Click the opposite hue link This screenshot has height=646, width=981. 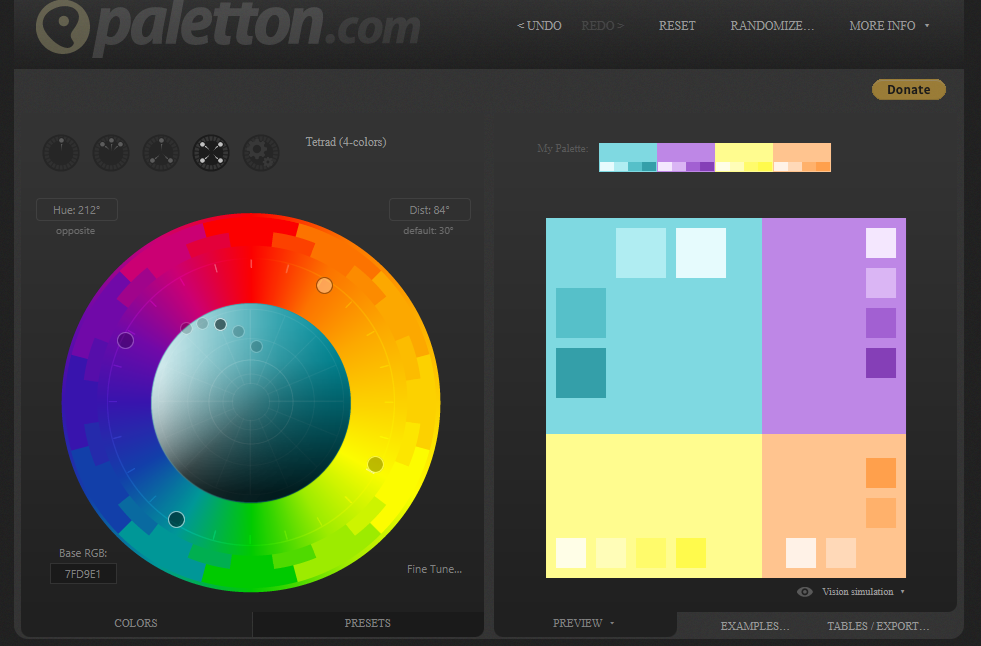click(75, 231)
